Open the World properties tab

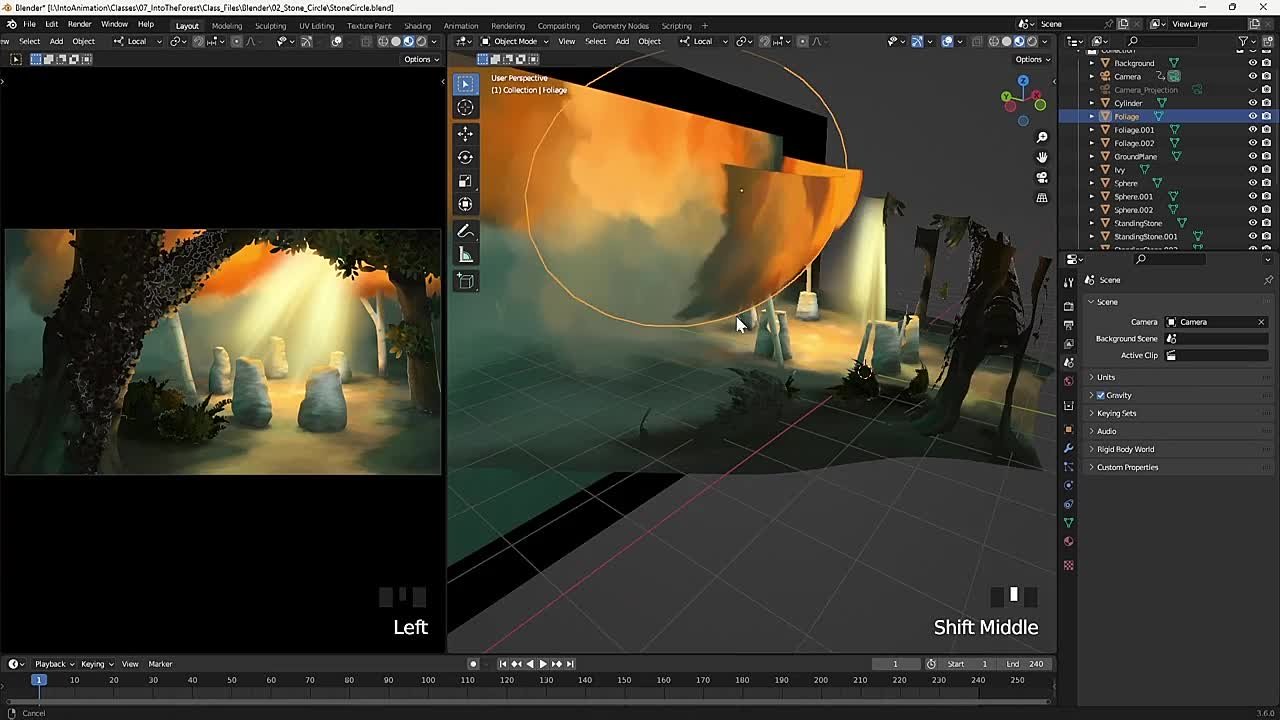point(1068,381)
